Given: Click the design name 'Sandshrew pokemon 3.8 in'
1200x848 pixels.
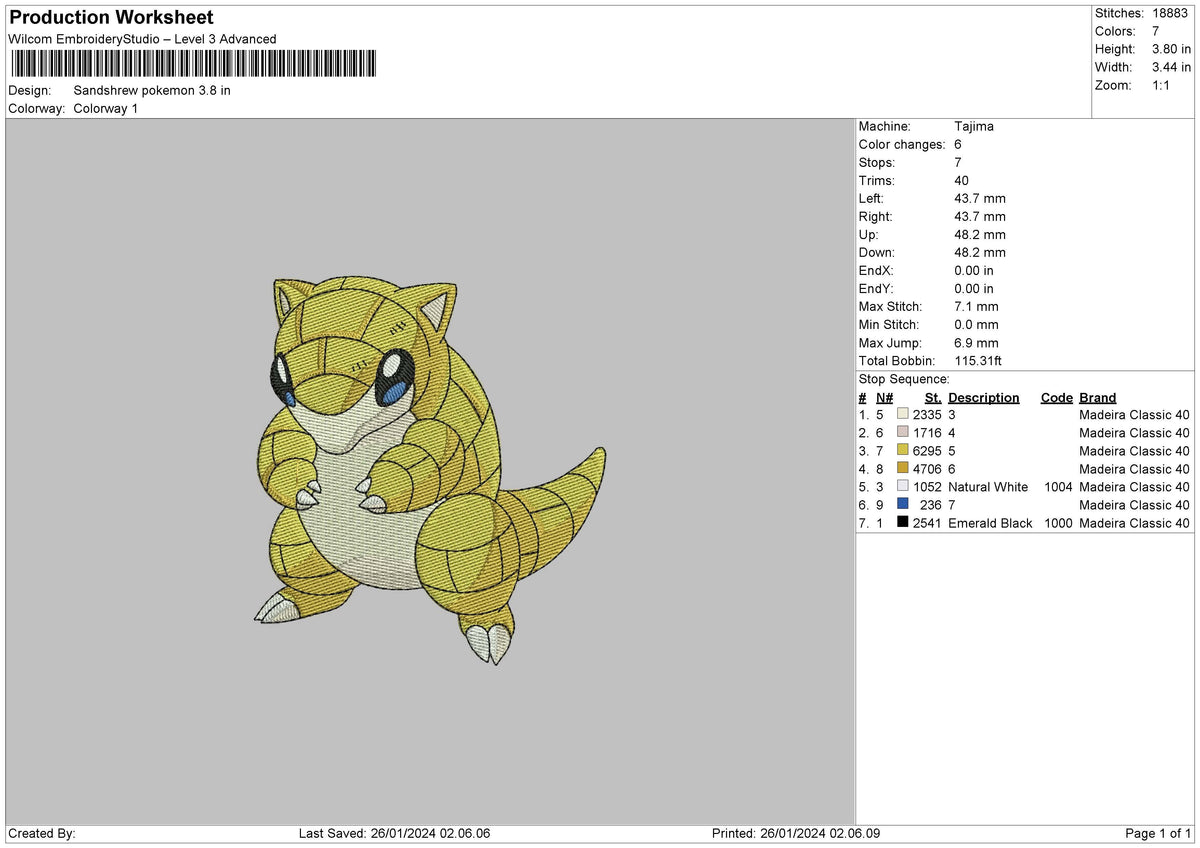Looking at the screenshot, I should 152,90.
